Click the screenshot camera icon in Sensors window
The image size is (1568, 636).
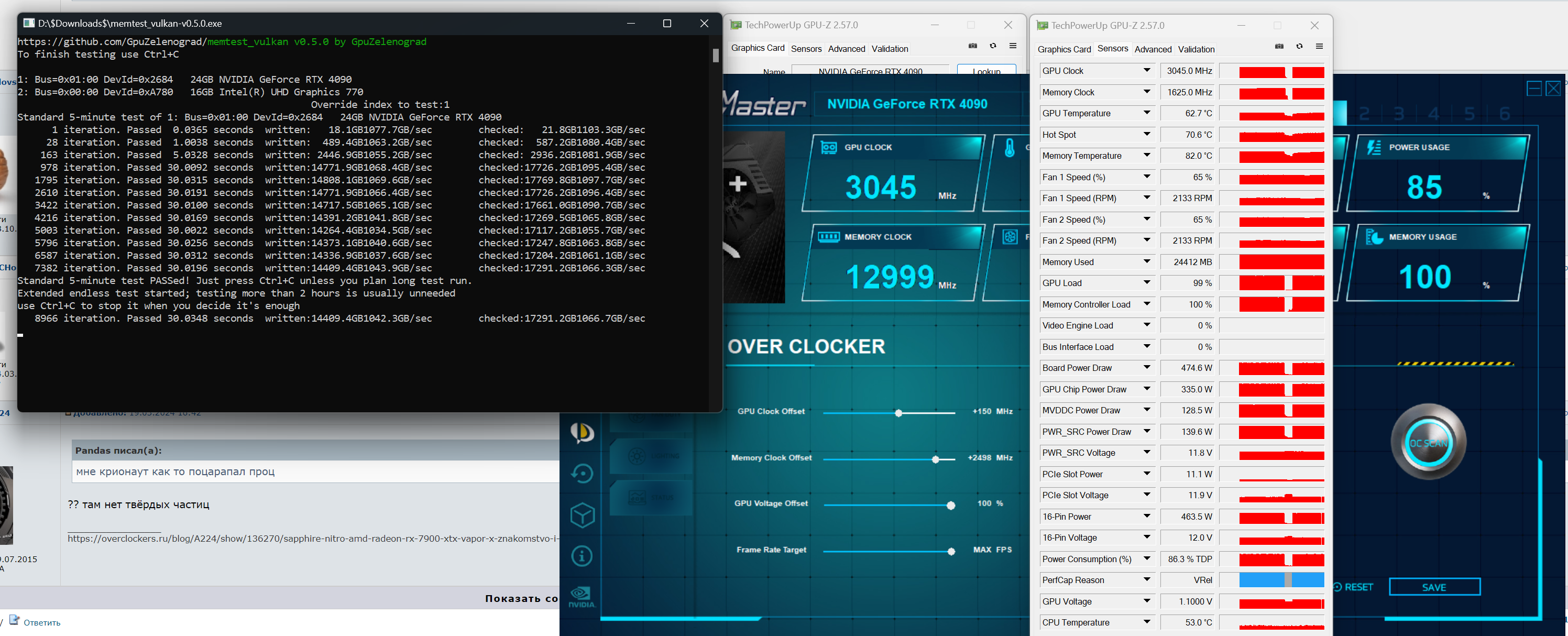click(1279, 47)
